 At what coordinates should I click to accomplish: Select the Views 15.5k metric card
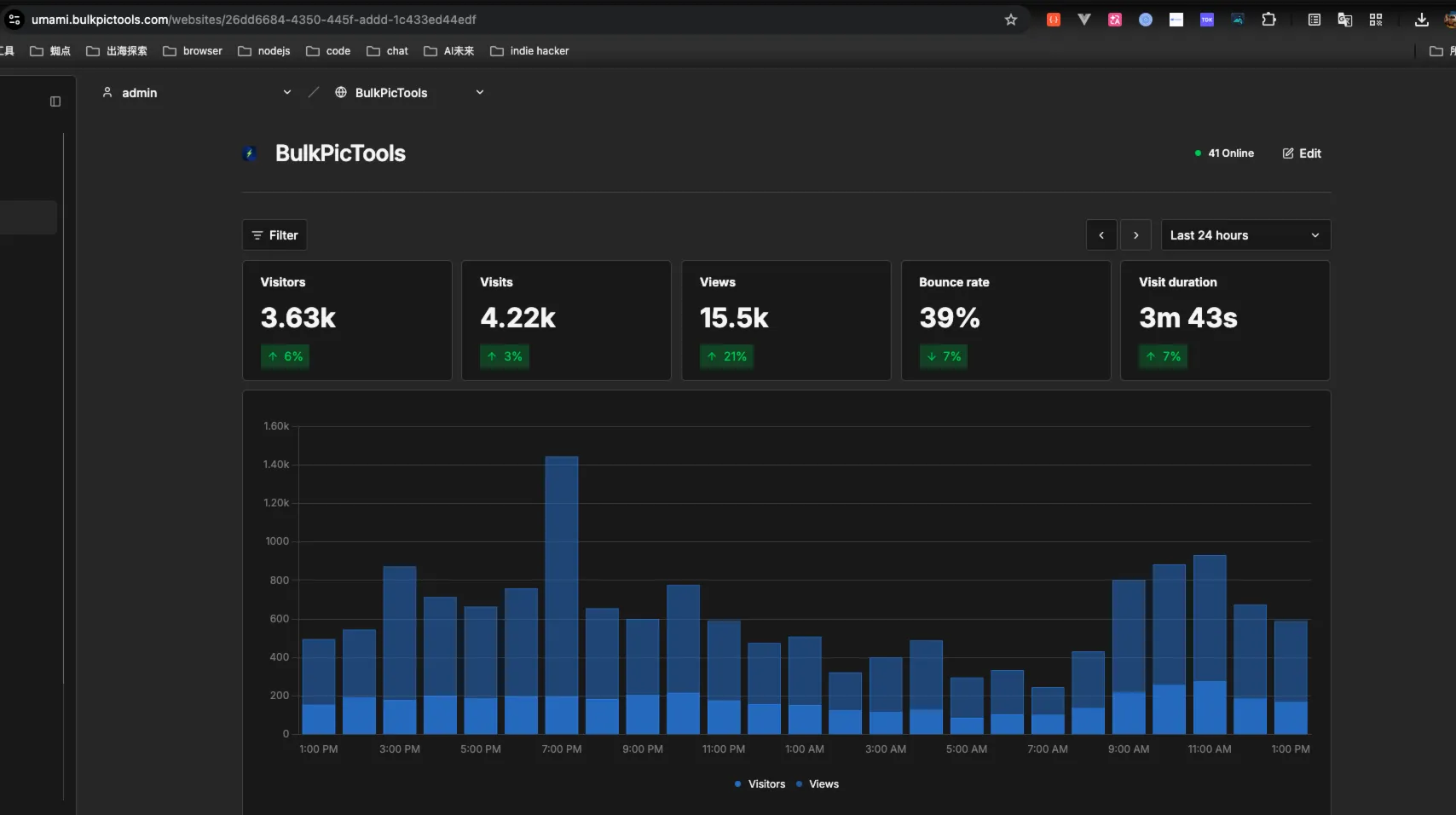coord(786,321)
